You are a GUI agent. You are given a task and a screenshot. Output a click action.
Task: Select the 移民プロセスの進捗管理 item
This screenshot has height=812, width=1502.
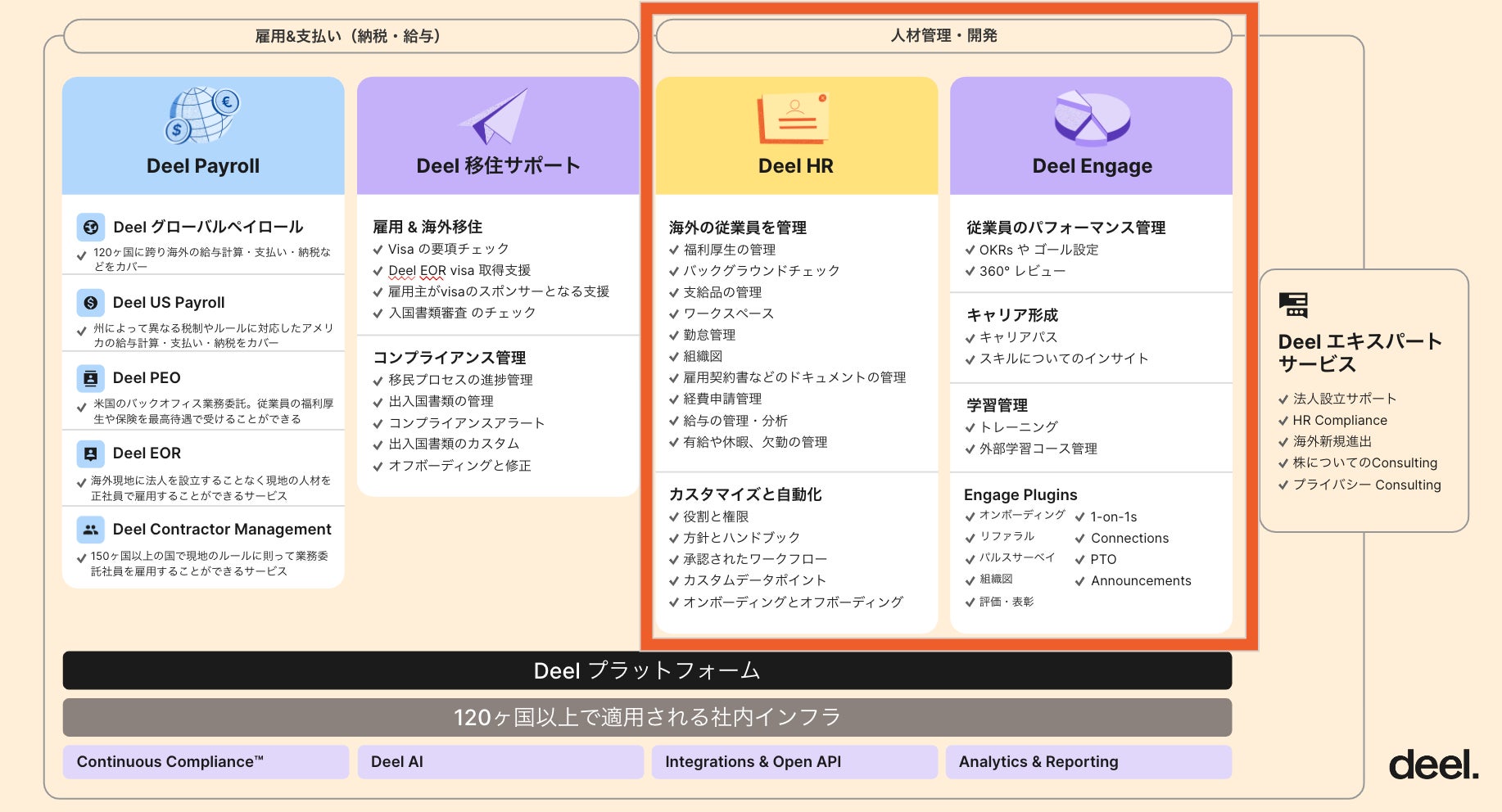coord(460,380)
